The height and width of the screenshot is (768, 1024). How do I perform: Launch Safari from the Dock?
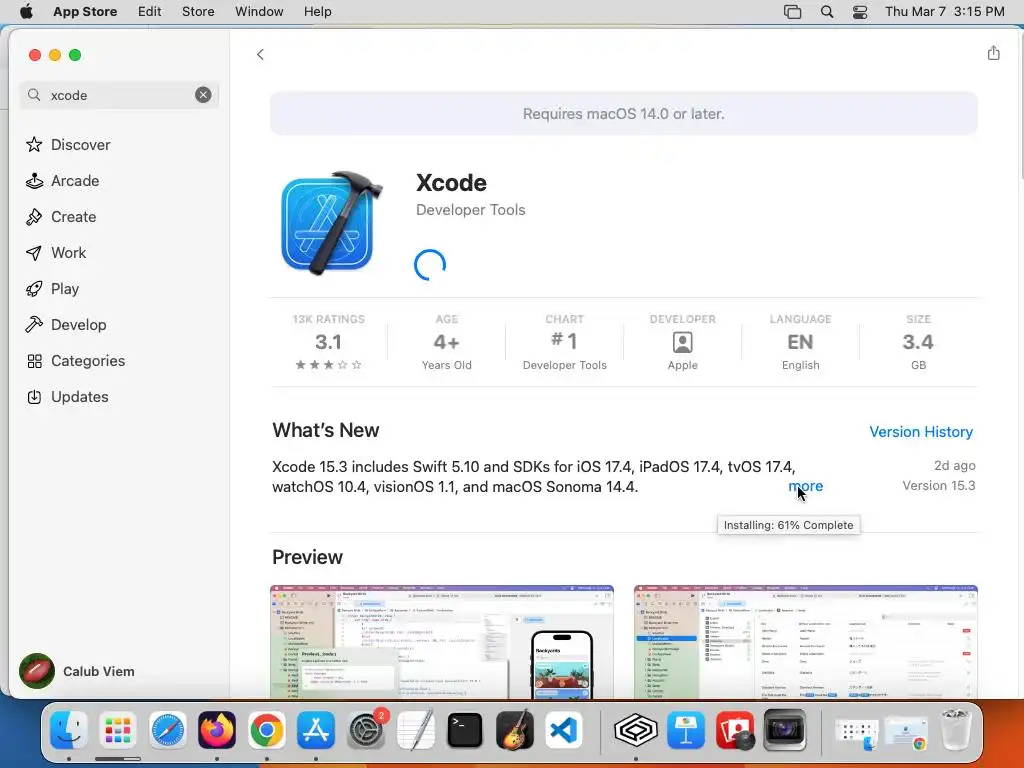coord(168,729)
